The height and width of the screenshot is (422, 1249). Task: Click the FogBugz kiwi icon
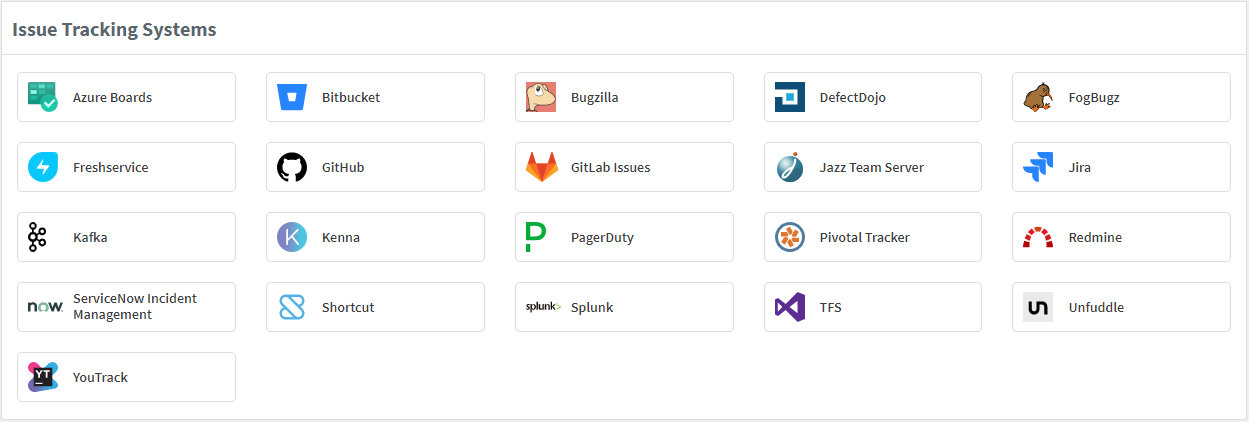click(1038, 97)
